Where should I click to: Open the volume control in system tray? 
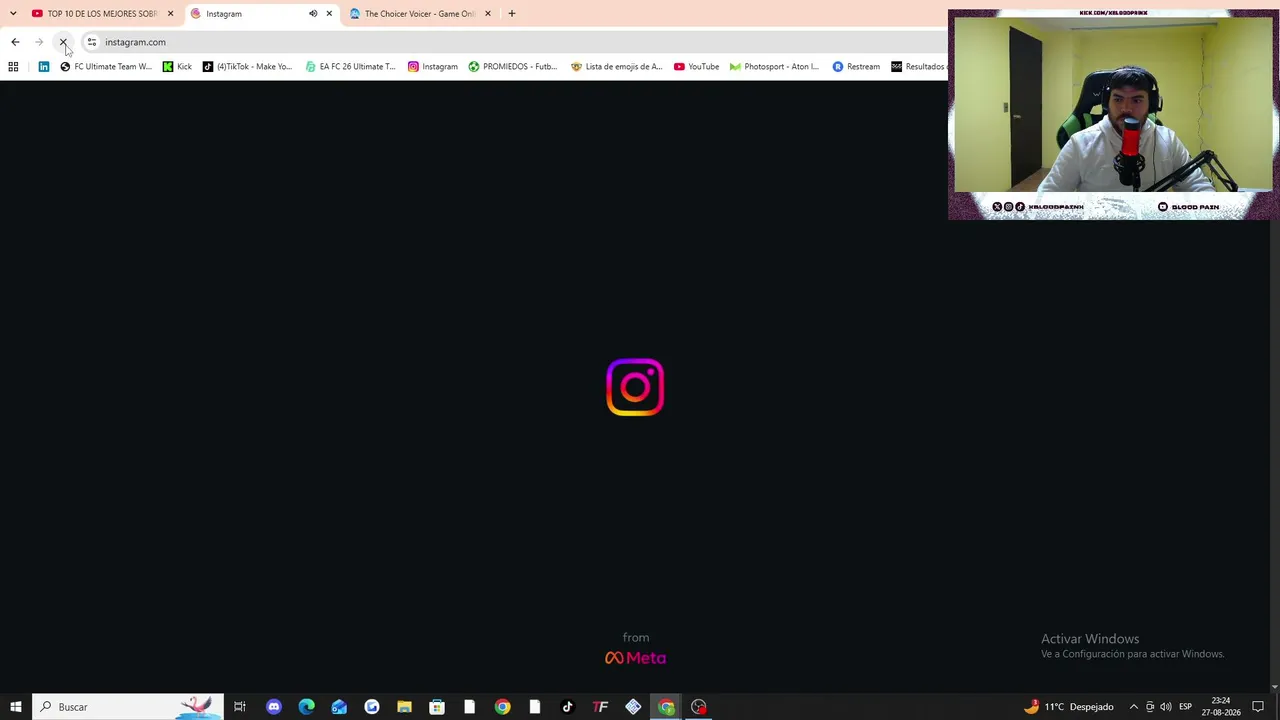pos(1166,707)
